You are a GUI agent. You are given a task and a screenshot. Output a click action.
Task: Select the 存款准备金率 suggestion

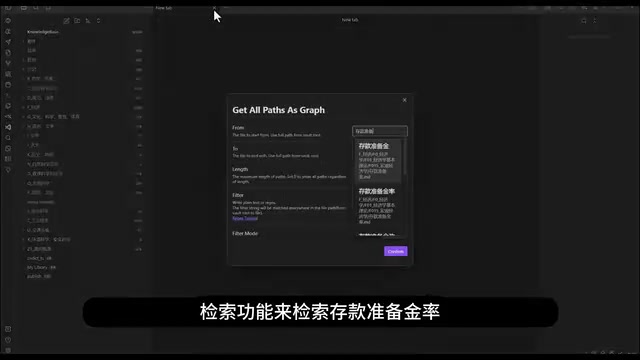[x=378, y=207]
